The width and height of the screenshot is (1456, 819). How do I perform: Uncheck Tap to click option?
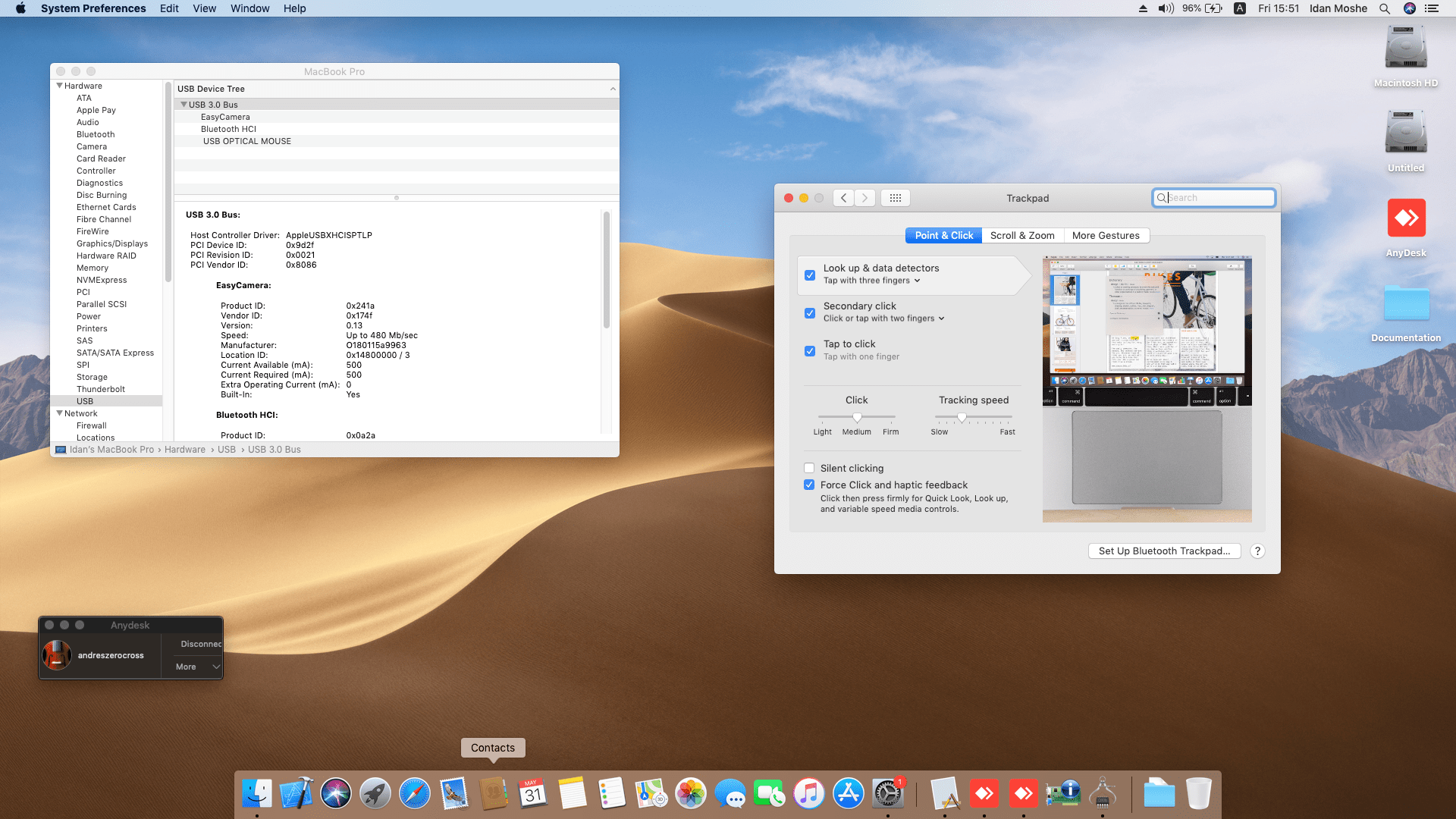click(810, 350)
